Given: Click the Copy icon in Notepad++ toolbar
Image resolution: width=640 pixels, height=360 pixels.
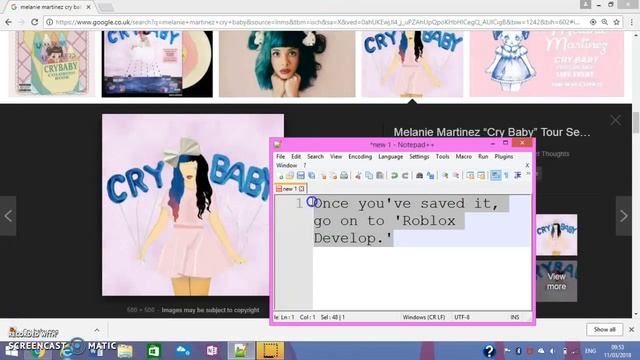Looking at the screenshot, I should pos(369,176).
